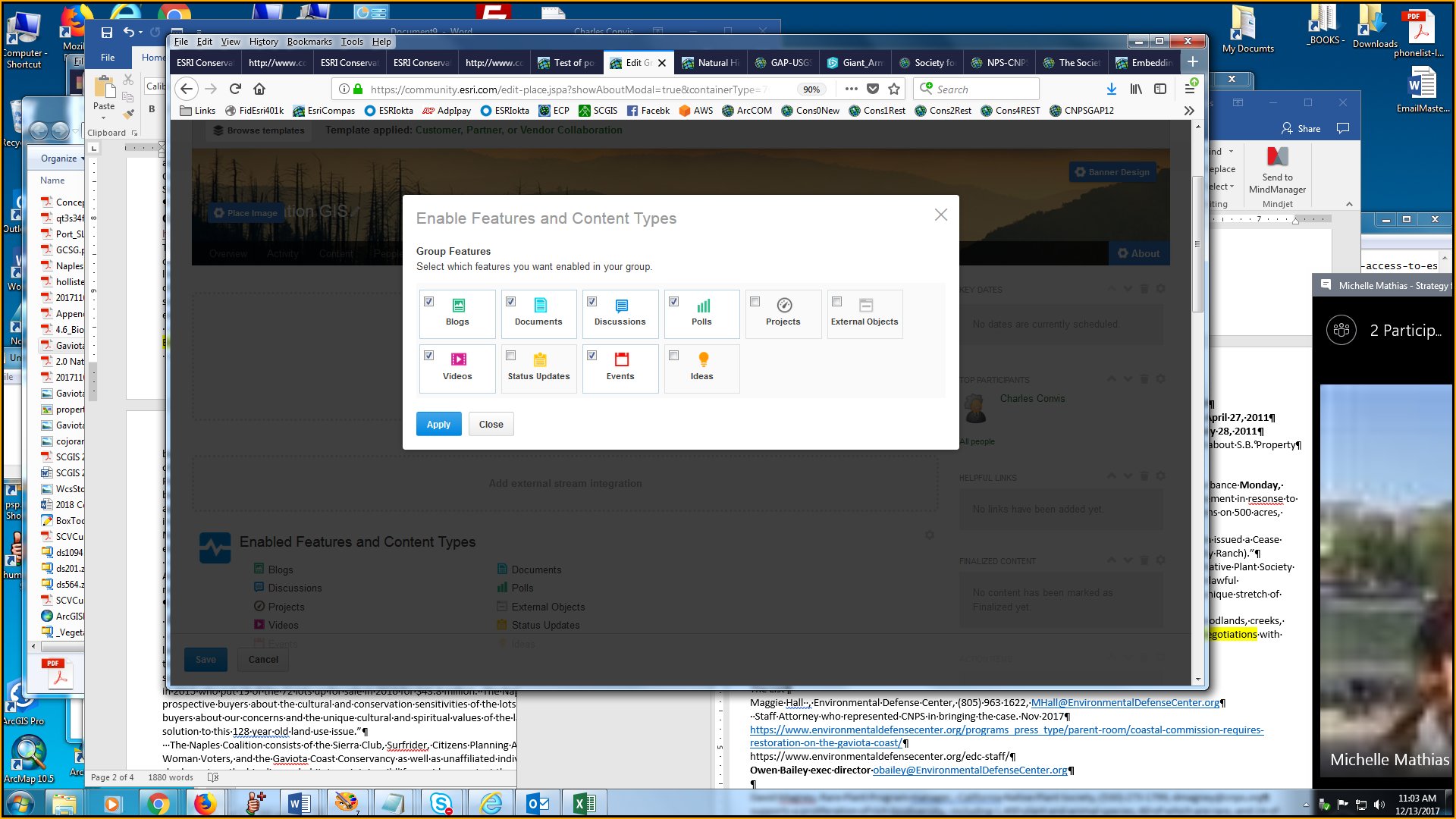The image size is (1456, 819).
Task: Enable the Projects feature checkbox
Action: tap(755, 302)
